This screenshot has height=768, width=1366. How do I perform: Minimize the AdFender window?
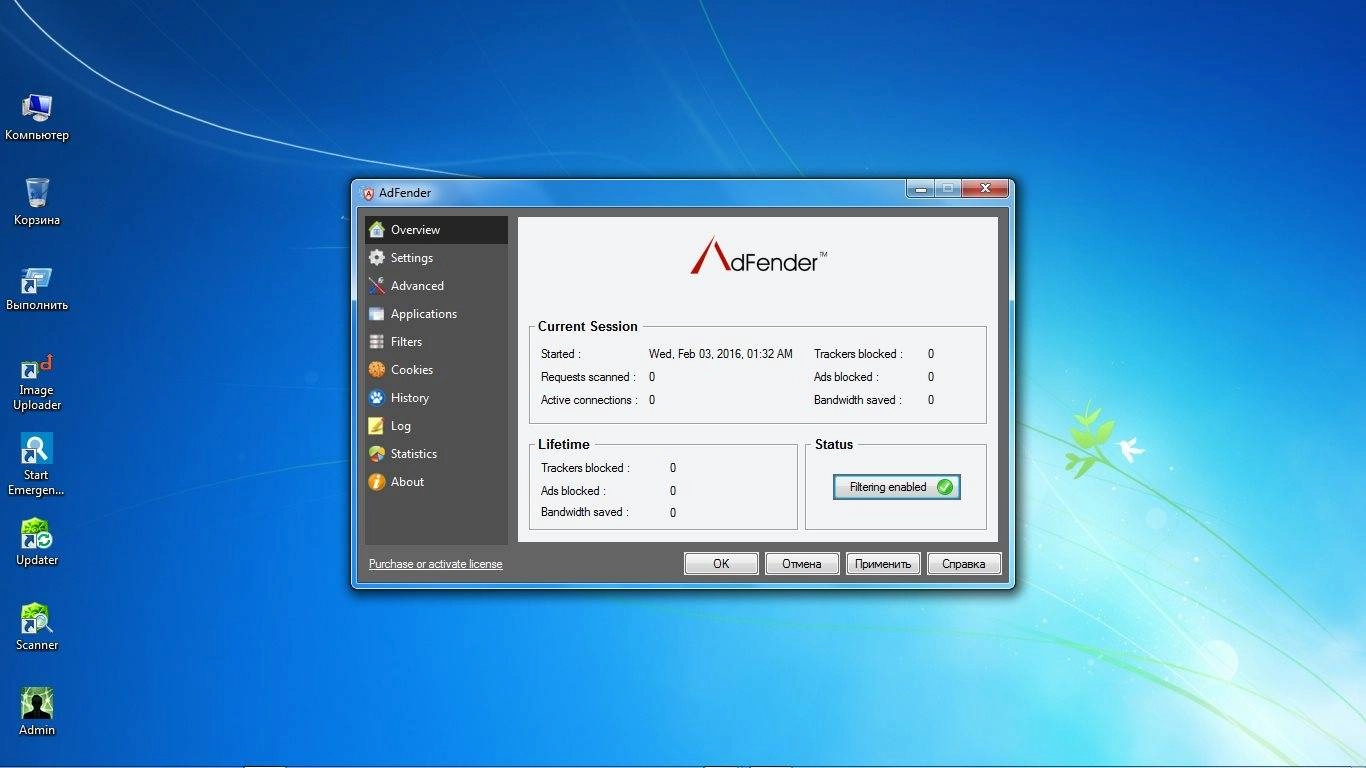point(920,188)
